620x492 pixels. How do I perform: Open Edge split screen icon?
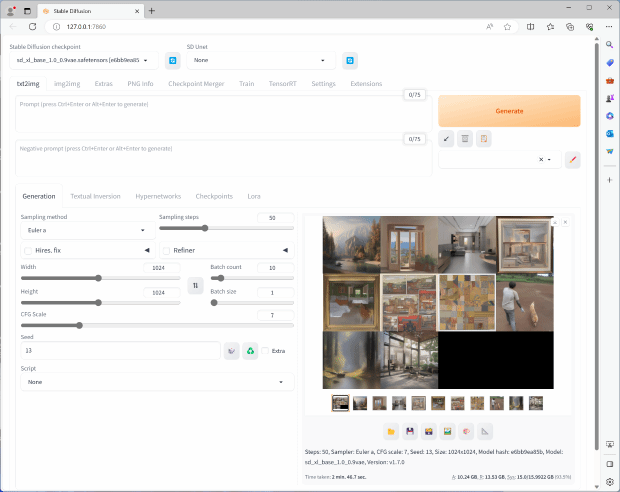pyautogui.click(x=530, y=26)
